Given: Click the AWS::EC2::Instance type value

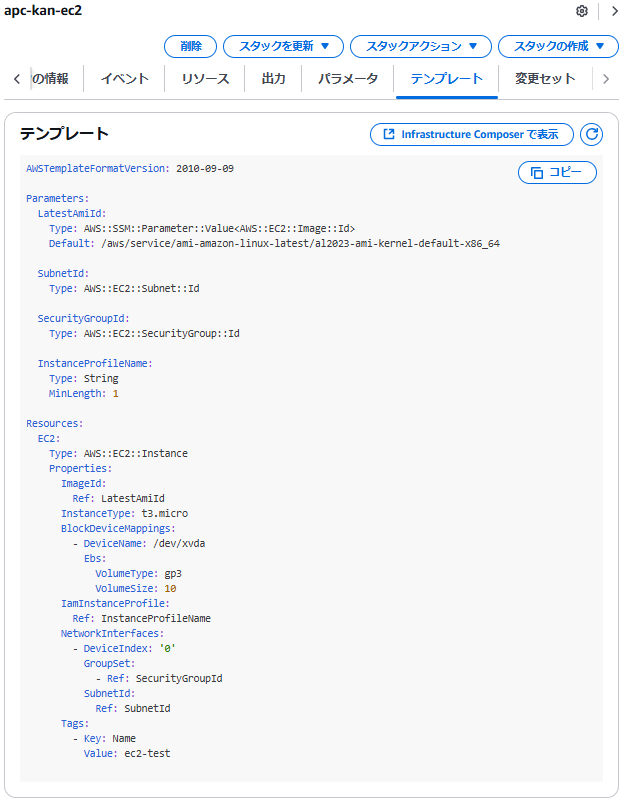Looking at the screenshot, I should [136, 453].
